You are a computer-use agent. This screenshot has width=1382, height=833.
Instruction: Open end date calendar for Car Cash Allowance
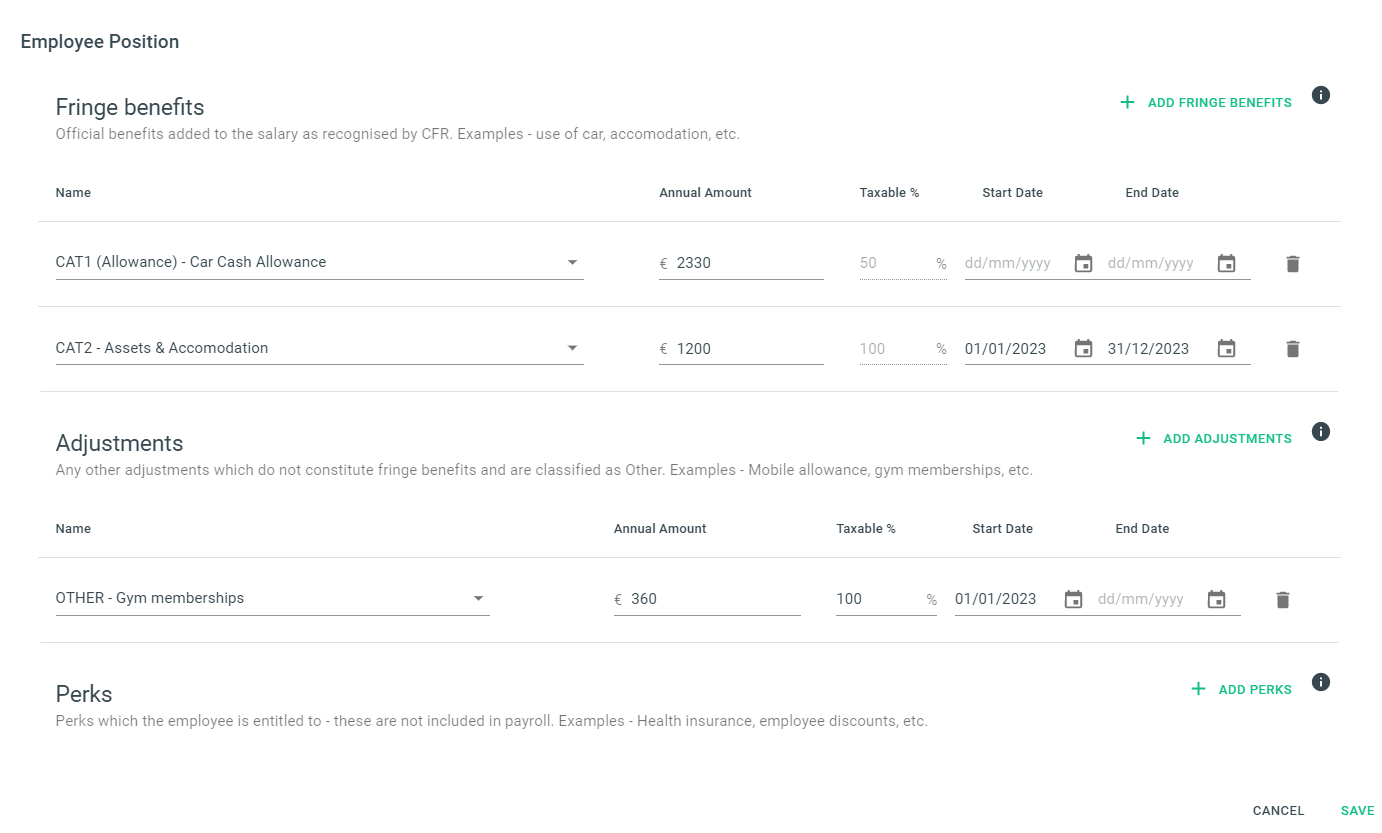coord(1226,264)
